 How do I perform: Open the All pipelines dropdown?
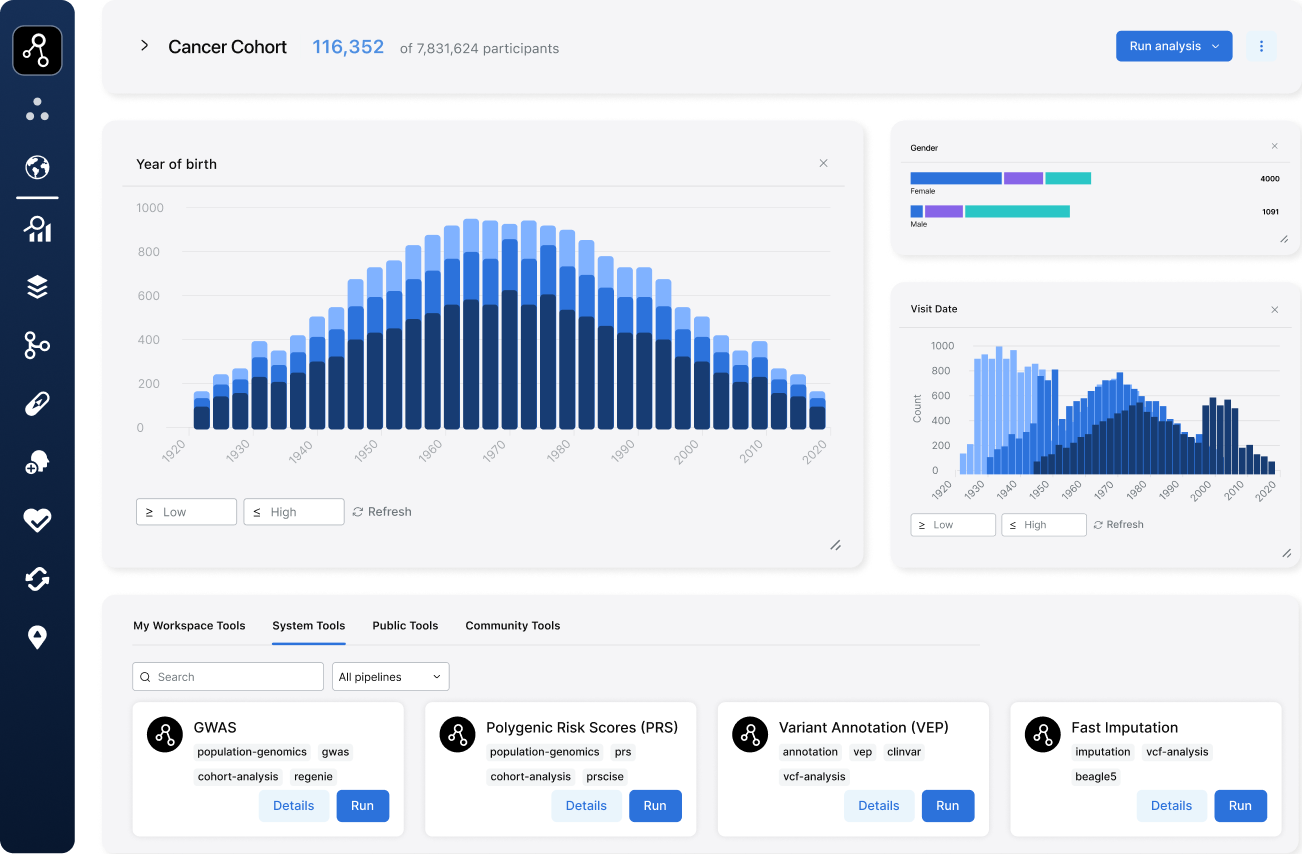390,677
